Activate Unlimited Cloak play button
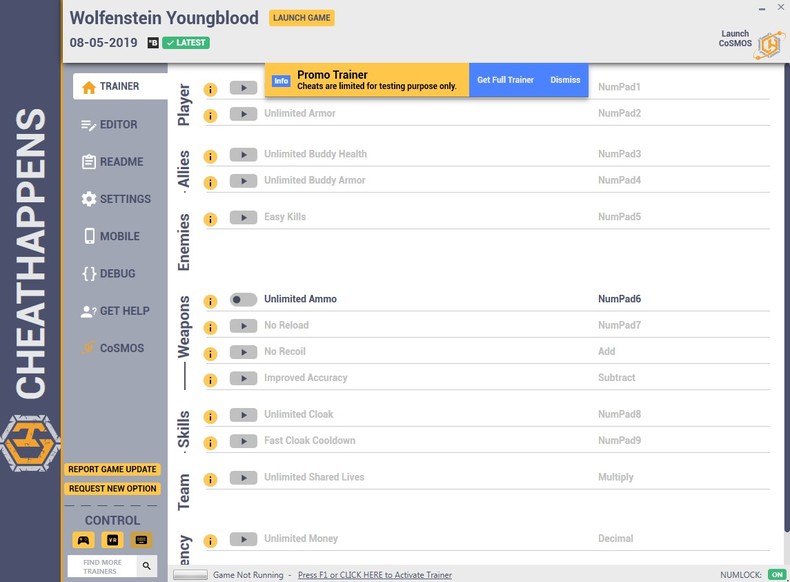This screenshot has height=582, width=790. point(243,415)
